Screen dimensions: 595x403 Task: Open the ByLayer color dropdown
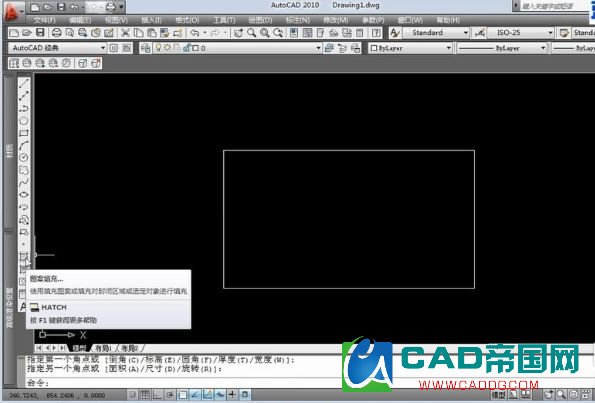pos(411,48)
